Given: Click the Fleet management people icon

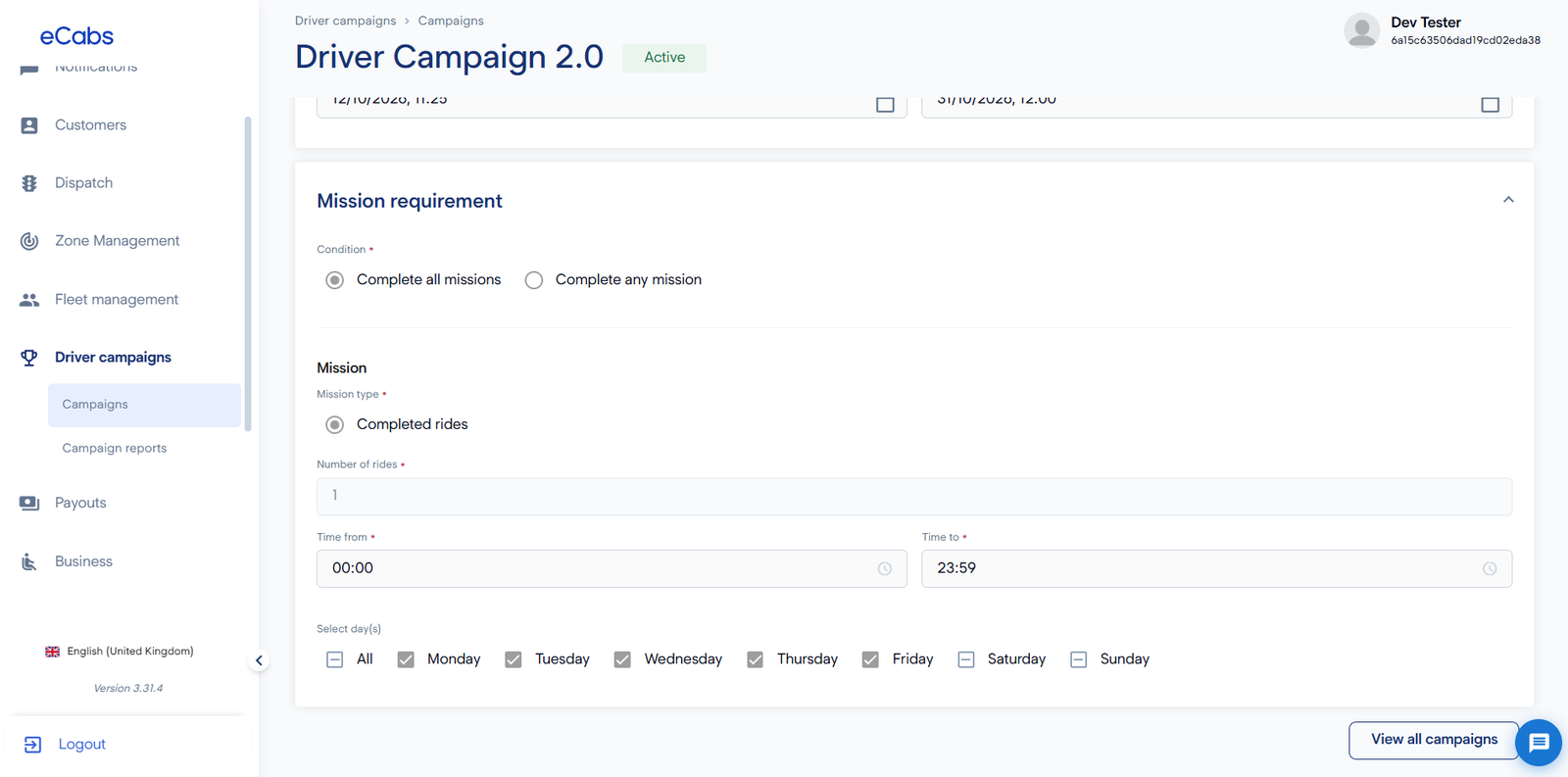Looking at the screenshot, I should pyautogui.click(x=29, y=300).
